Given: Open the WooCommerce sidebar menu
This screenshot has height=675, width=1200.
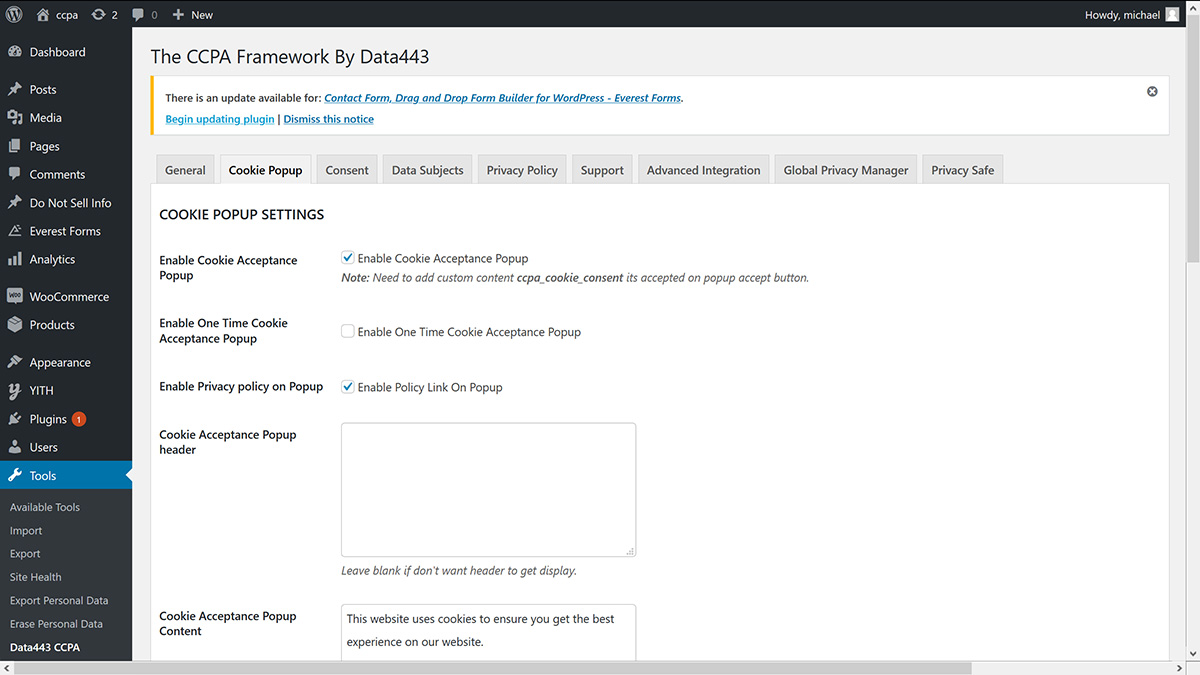Looking at the screenshot, I should point(69,297).
